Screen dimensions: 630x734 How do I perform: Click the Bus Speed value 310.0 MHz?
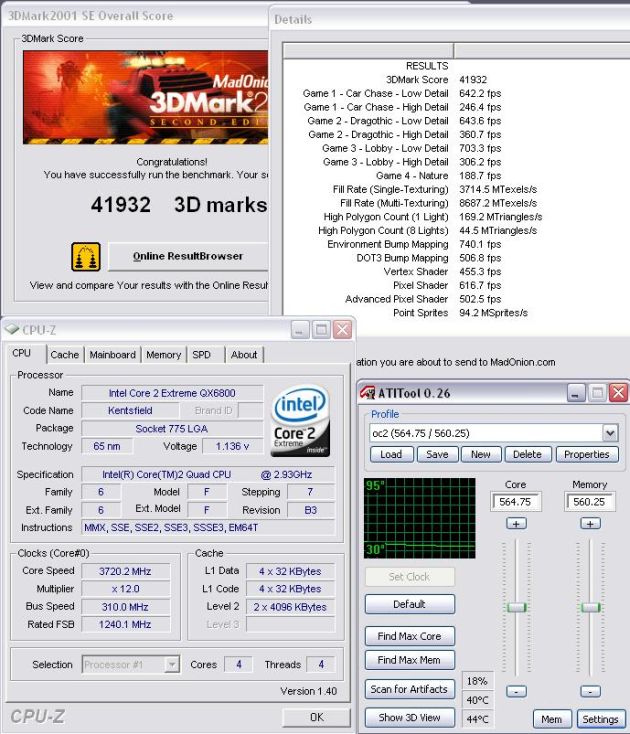[125, 607]
